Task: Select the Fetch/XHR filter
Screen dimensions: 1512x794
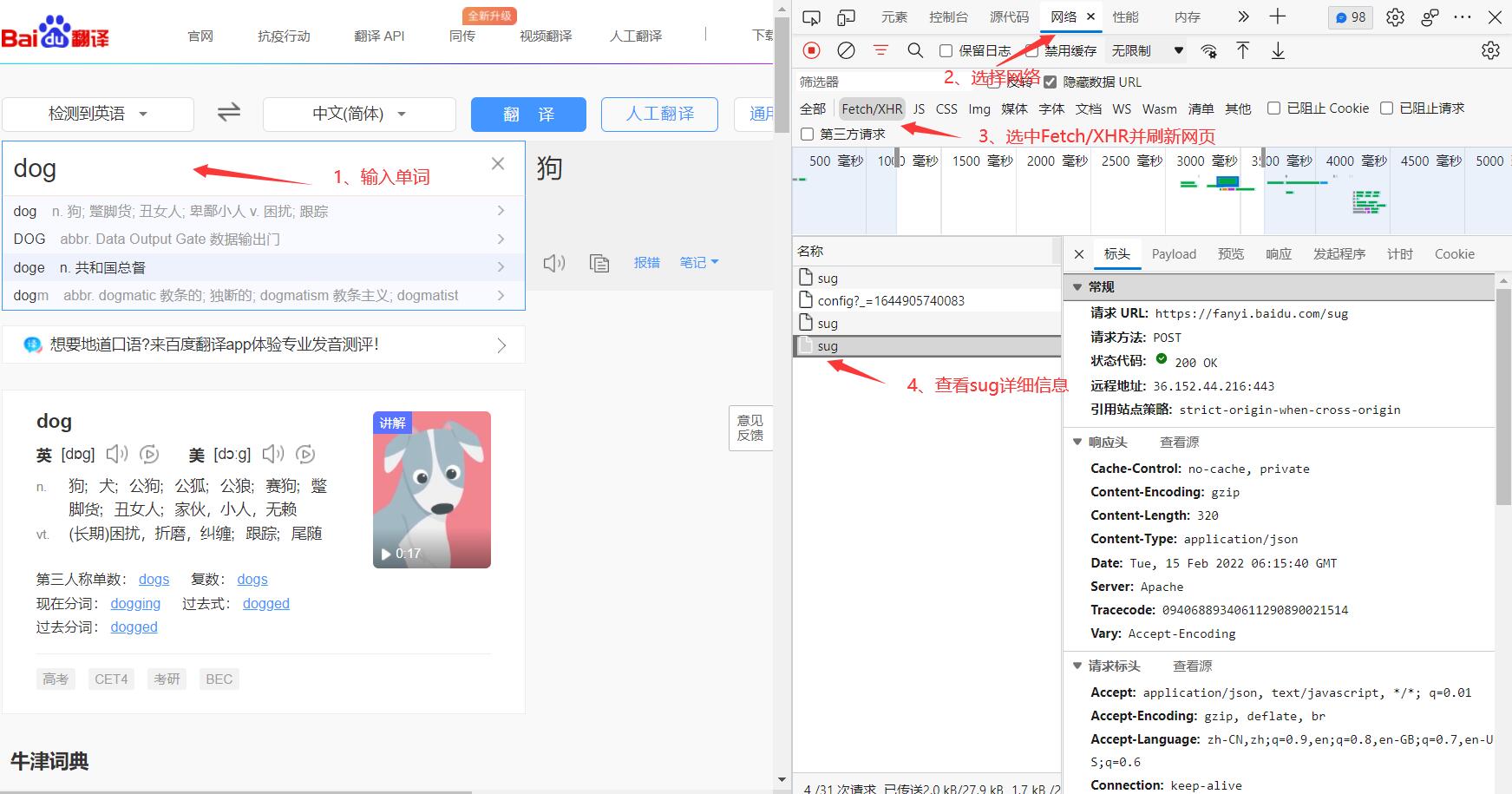Action: click(872, 108)
